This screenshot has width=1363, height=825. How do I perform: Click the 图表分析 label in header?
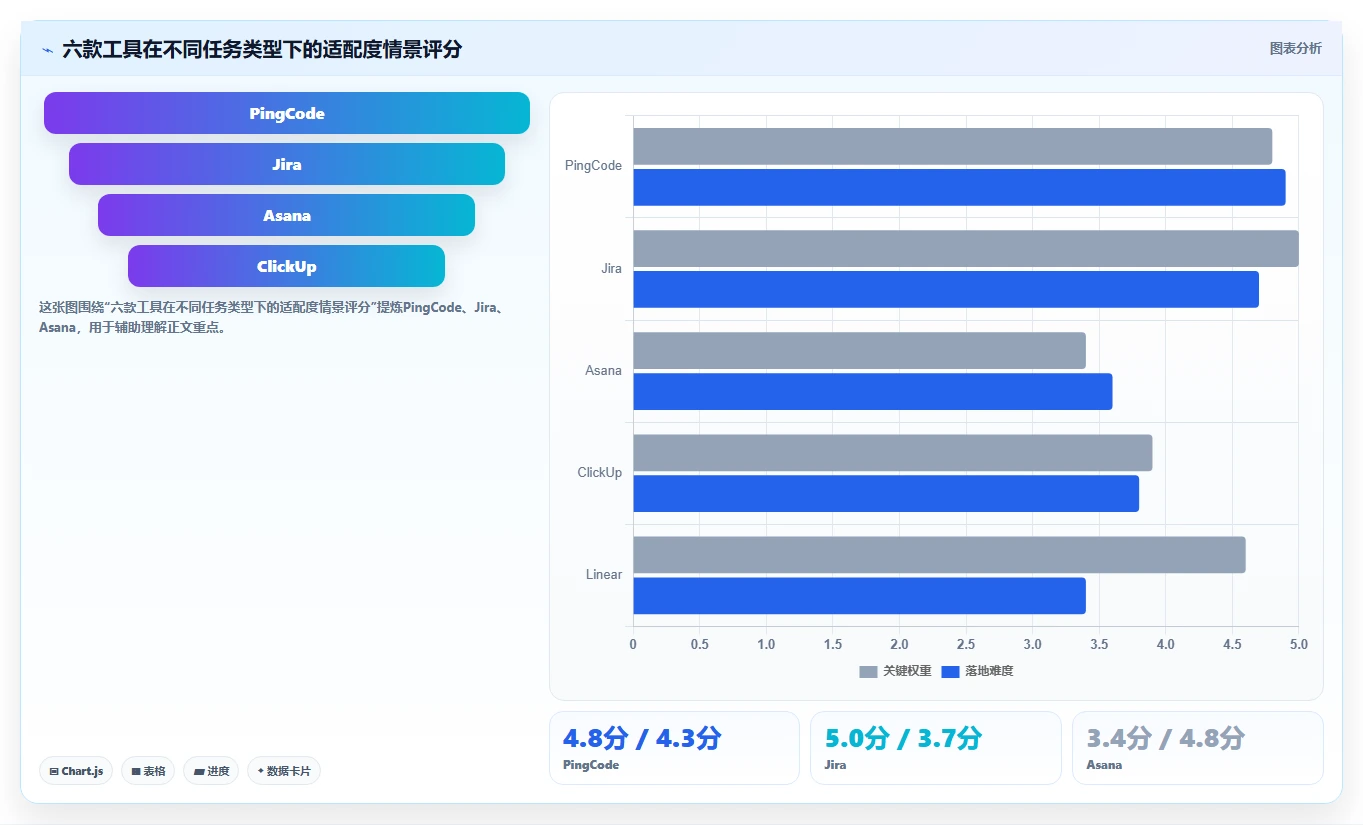[x=1295, y=48]
